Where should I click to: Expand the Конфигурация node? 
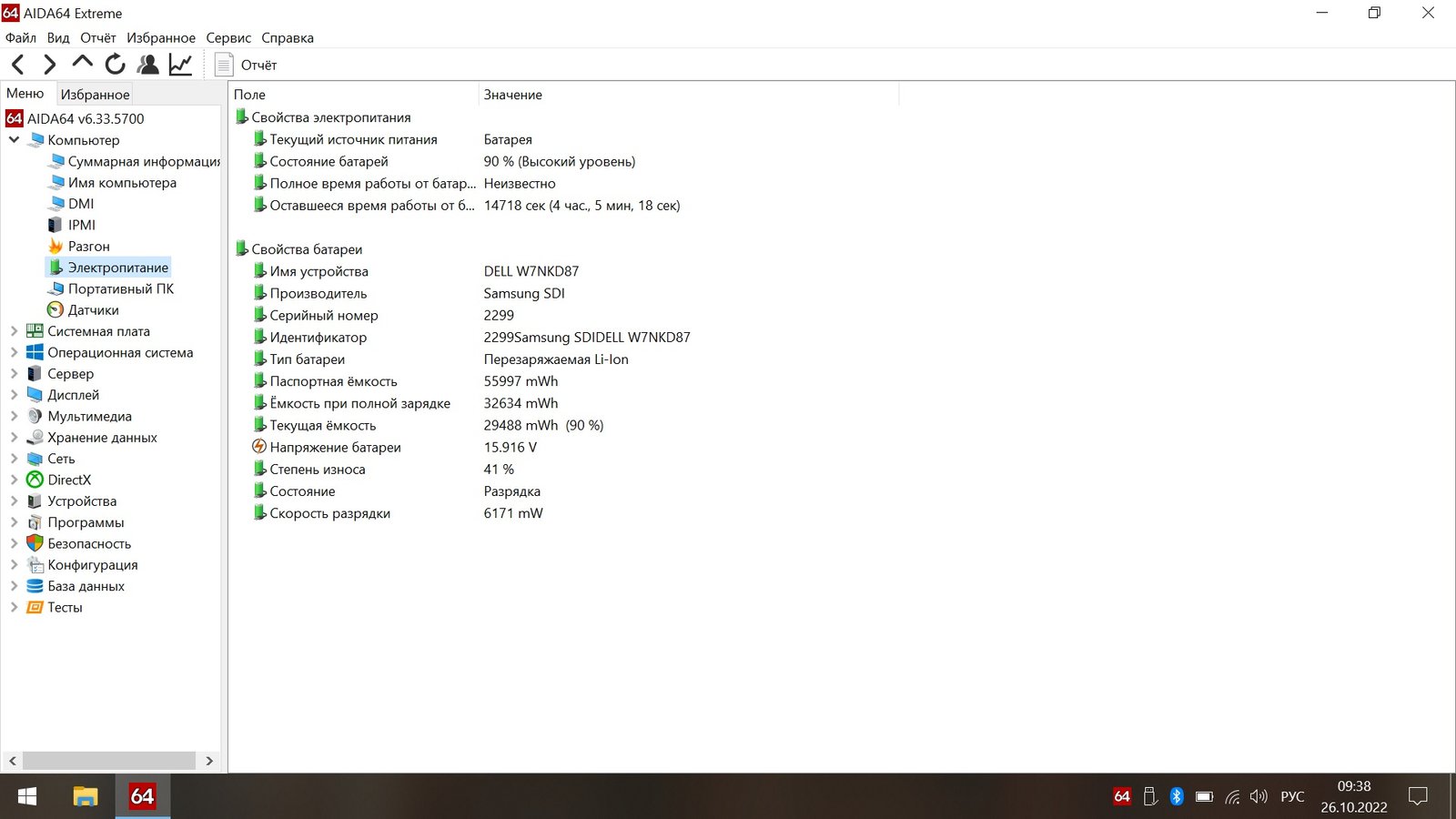(14, 565)
